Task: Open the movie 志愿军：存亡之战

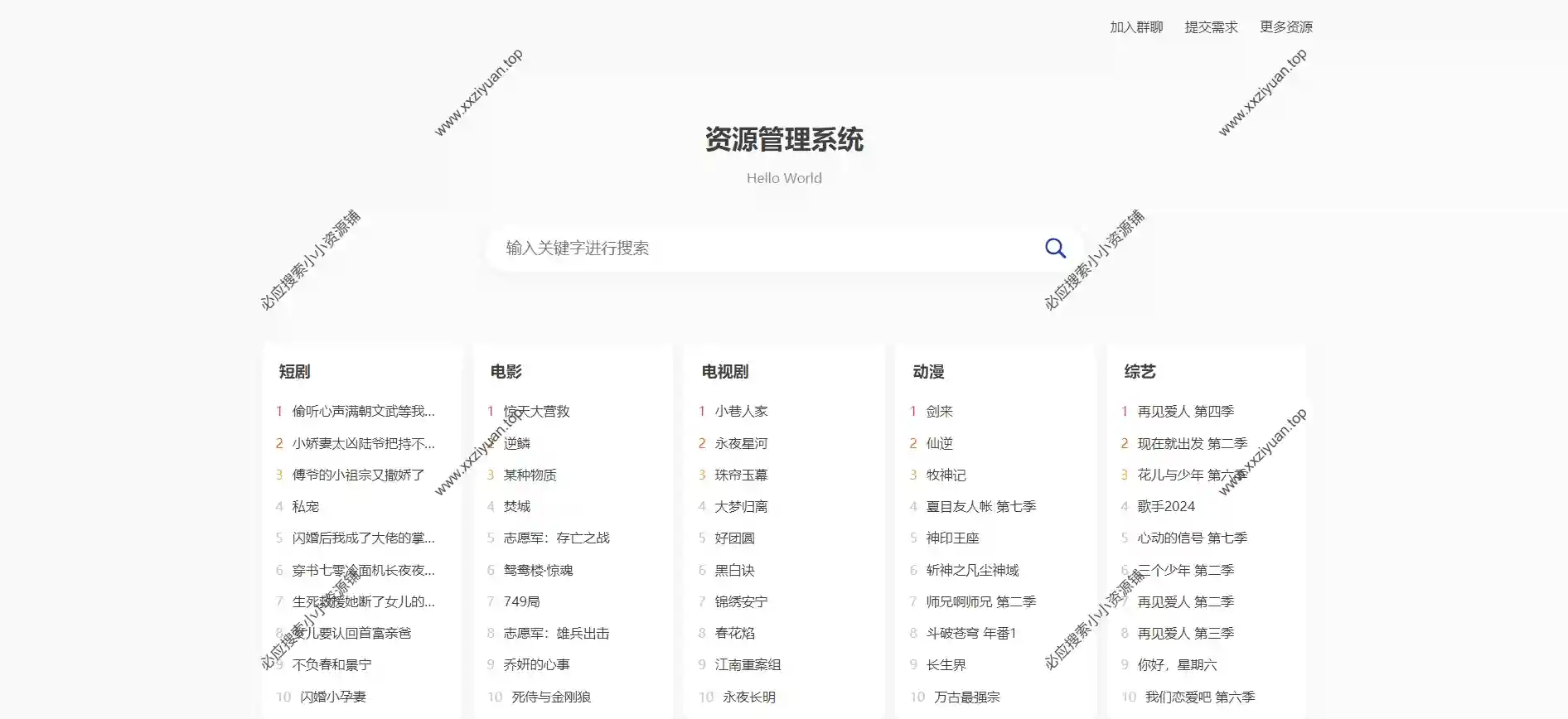Action: (x=556, y=538)
